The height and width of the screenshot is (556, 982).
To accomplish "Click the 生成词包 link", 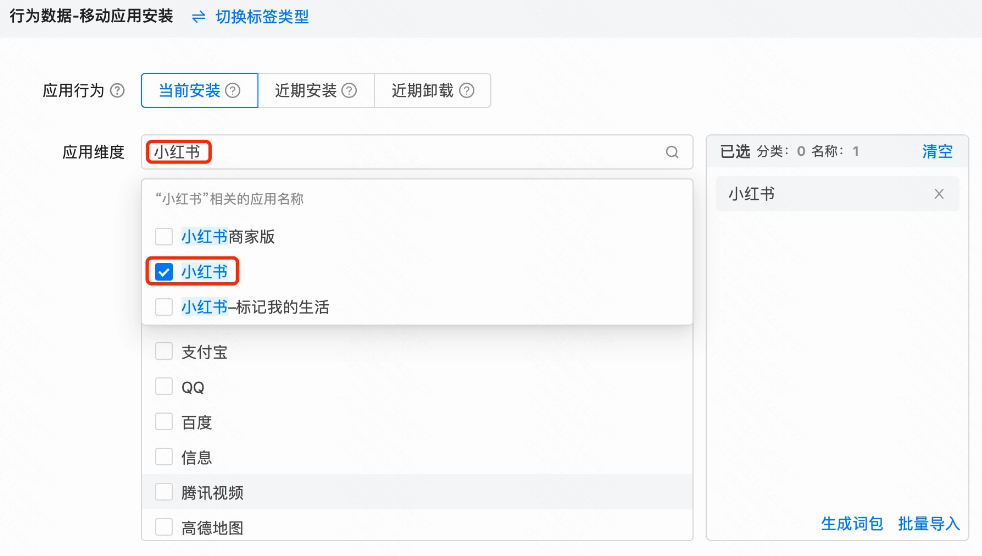I will click(852, 523).
